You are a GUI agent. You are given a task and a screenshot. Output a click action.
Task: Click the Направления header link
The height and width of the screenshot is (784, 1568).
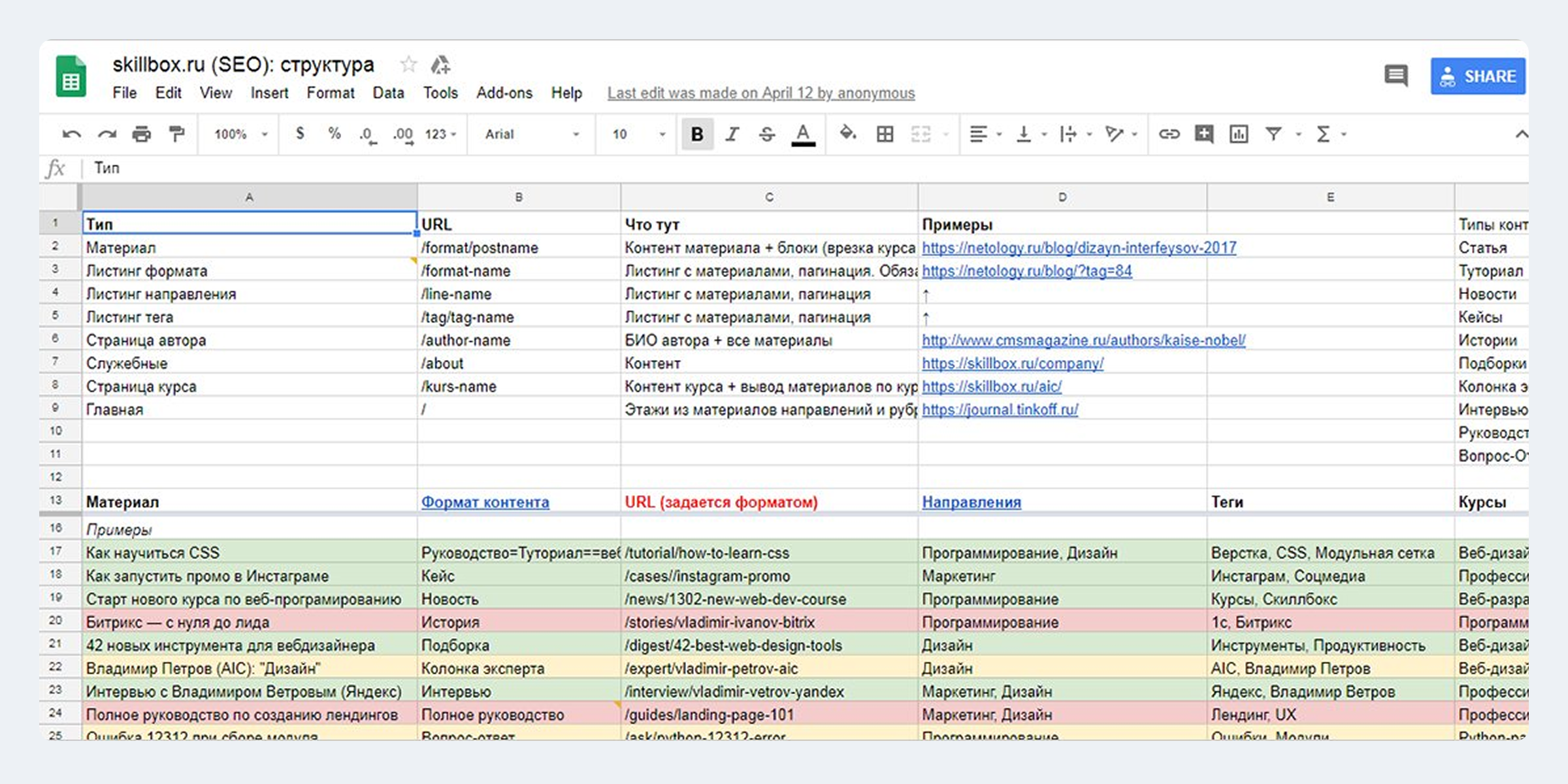(x=972, y=502)
